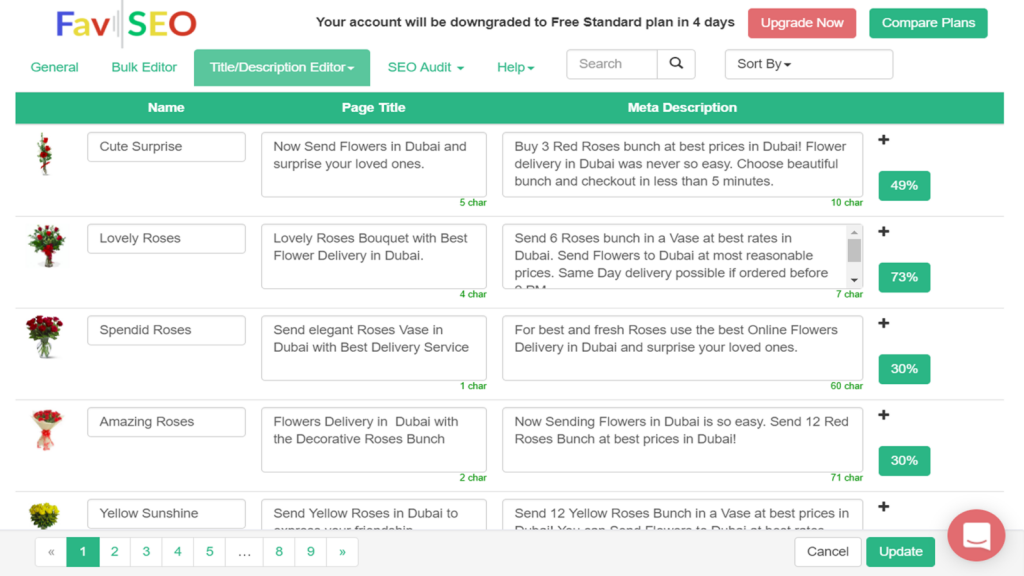The width and height of the screenshot is (1024, 576).
Task: Click the FavSEO logo
Action: (x=126, y=23)
